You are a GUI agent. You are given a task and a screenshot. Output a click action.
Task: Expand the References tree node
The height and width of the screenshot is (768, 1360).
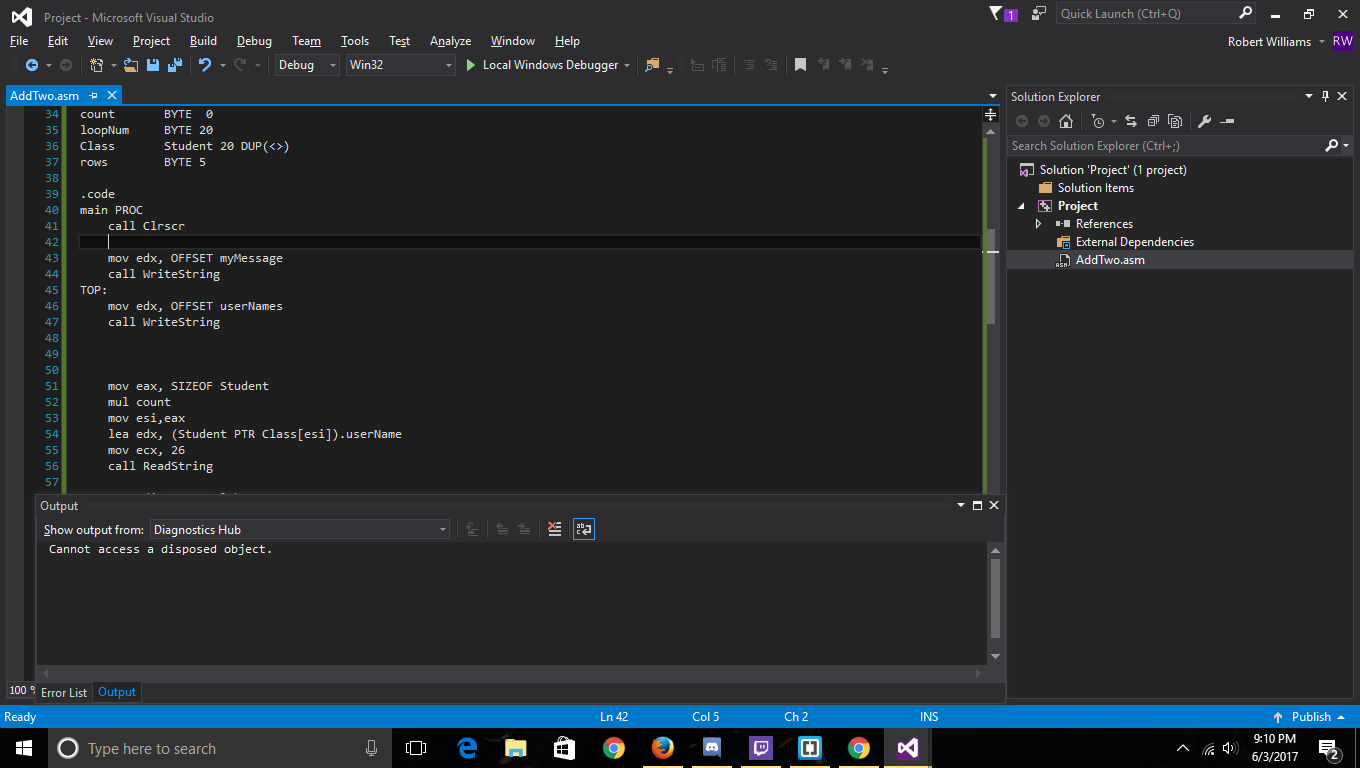tap(1038, 224)
